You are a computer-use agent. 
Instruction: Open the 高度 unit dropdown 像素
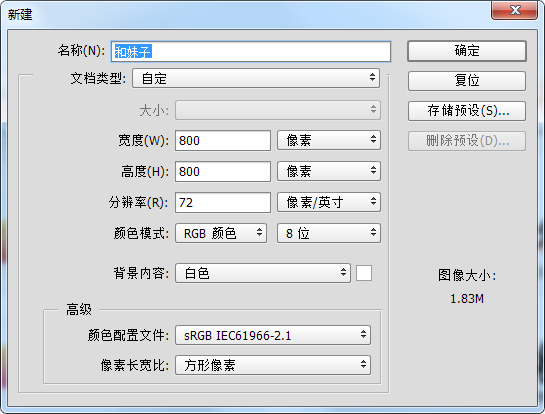click(x=329, y=171)
